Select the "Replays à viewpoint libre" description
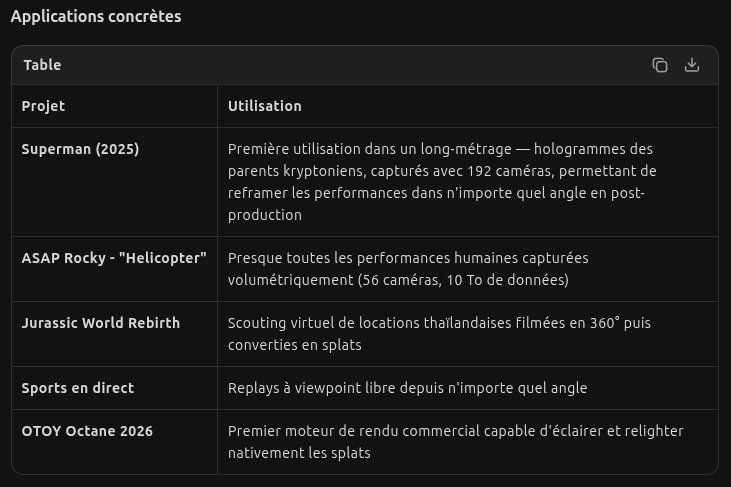 (310, 388)
